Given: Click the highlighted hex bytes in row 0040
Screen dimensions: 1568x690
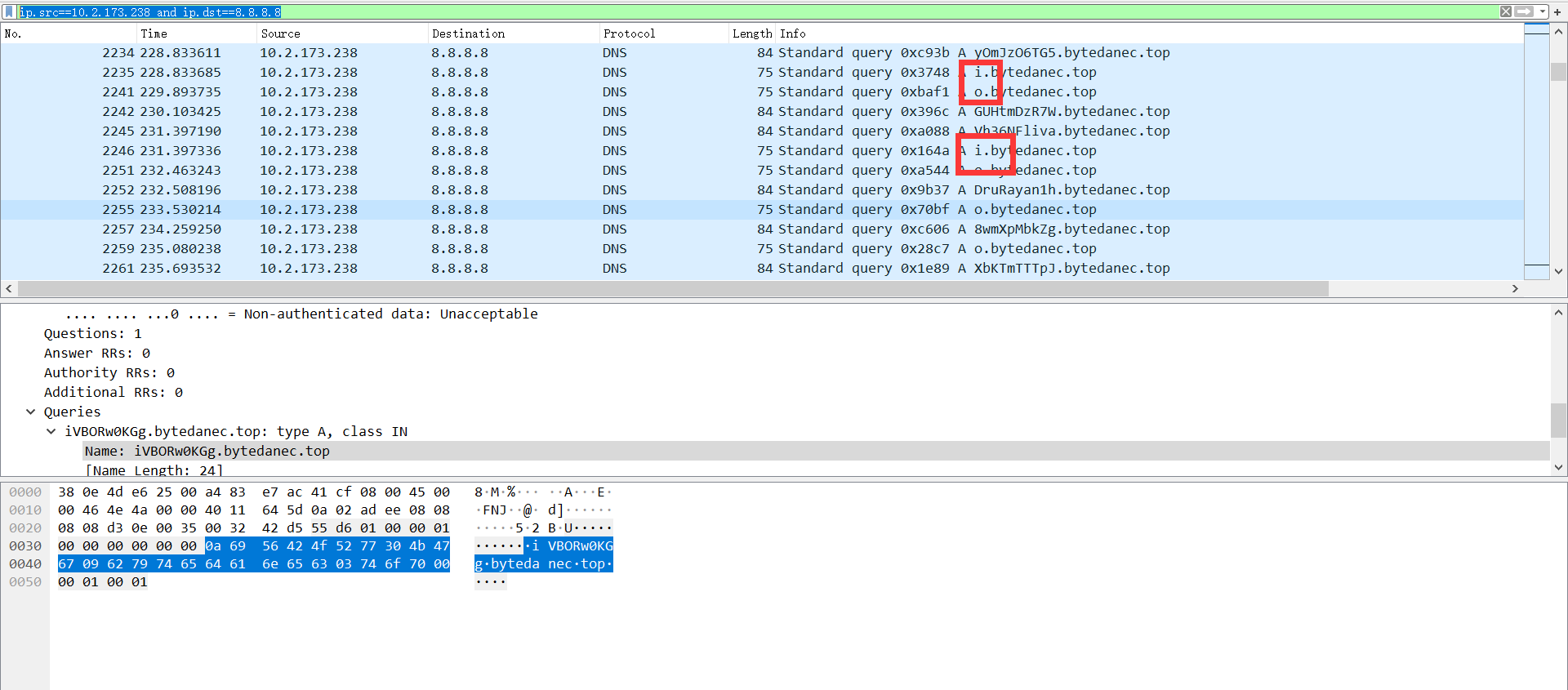Looking at the screenshot, I should 254,563.
